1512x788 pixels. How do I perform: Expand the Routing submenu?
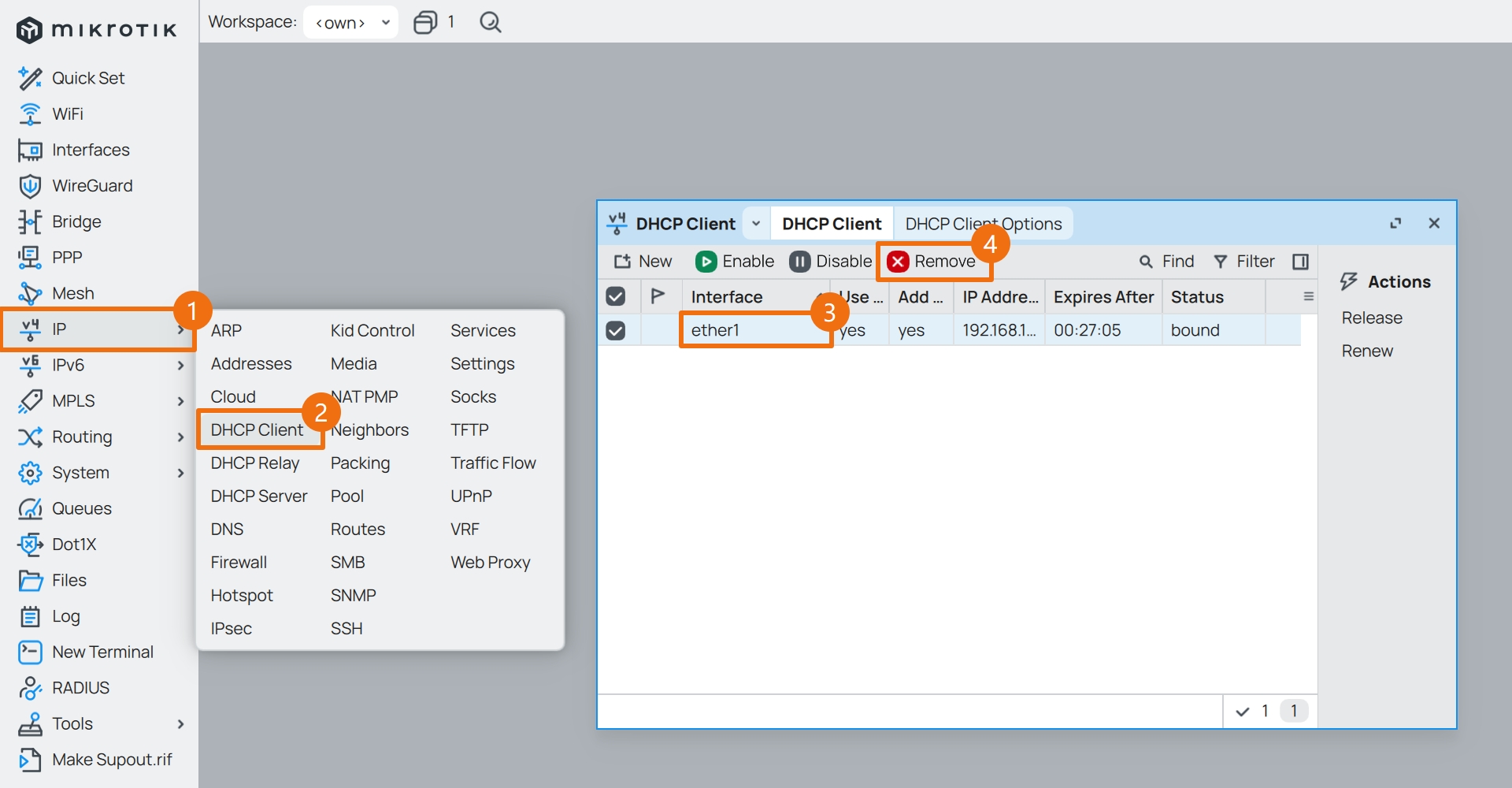pyautogui.click(x=181, y=437)
